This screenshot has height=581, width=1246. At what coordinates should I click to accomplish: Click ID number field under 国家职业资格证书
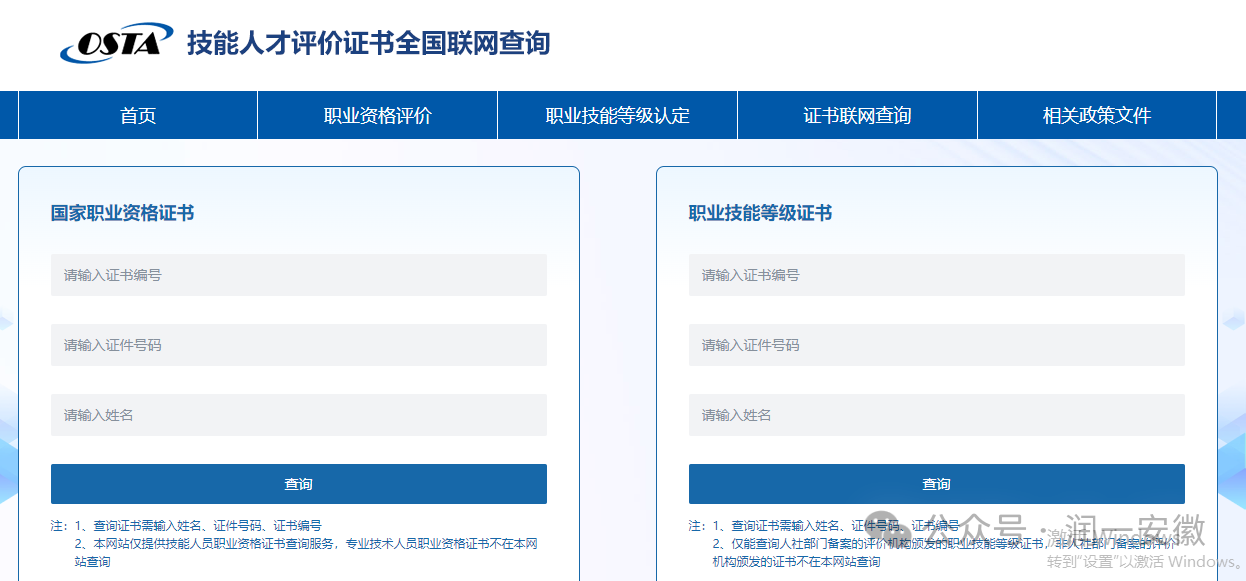[299, 345]
